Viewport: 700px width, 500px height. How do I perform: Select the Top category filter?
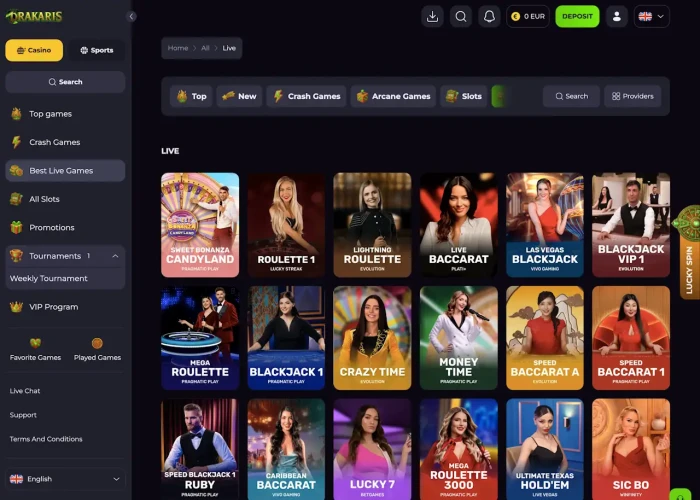tap(191, 96)
